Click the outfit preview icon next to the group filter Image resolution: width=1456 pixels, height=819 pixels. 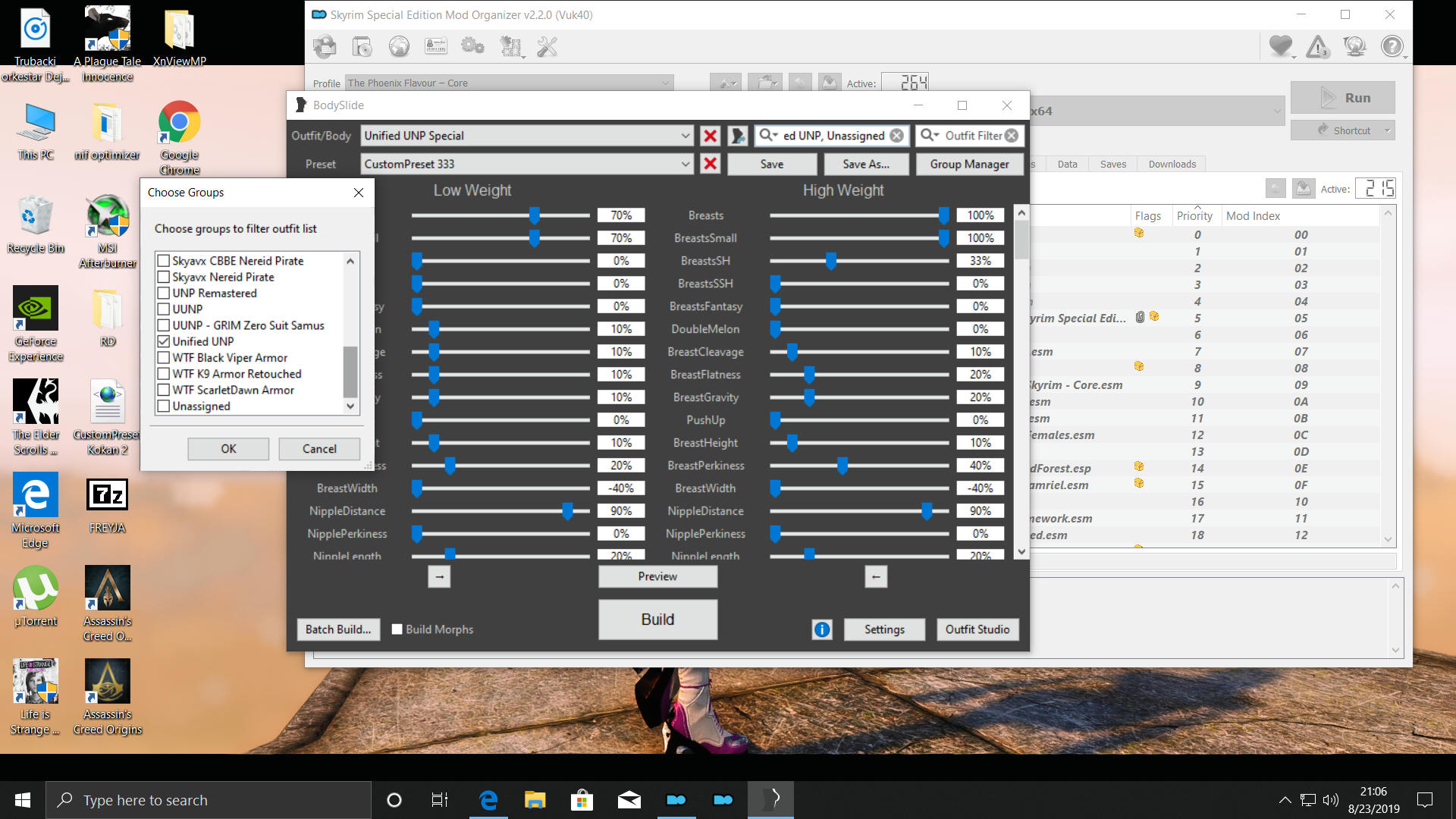point(737,136)
